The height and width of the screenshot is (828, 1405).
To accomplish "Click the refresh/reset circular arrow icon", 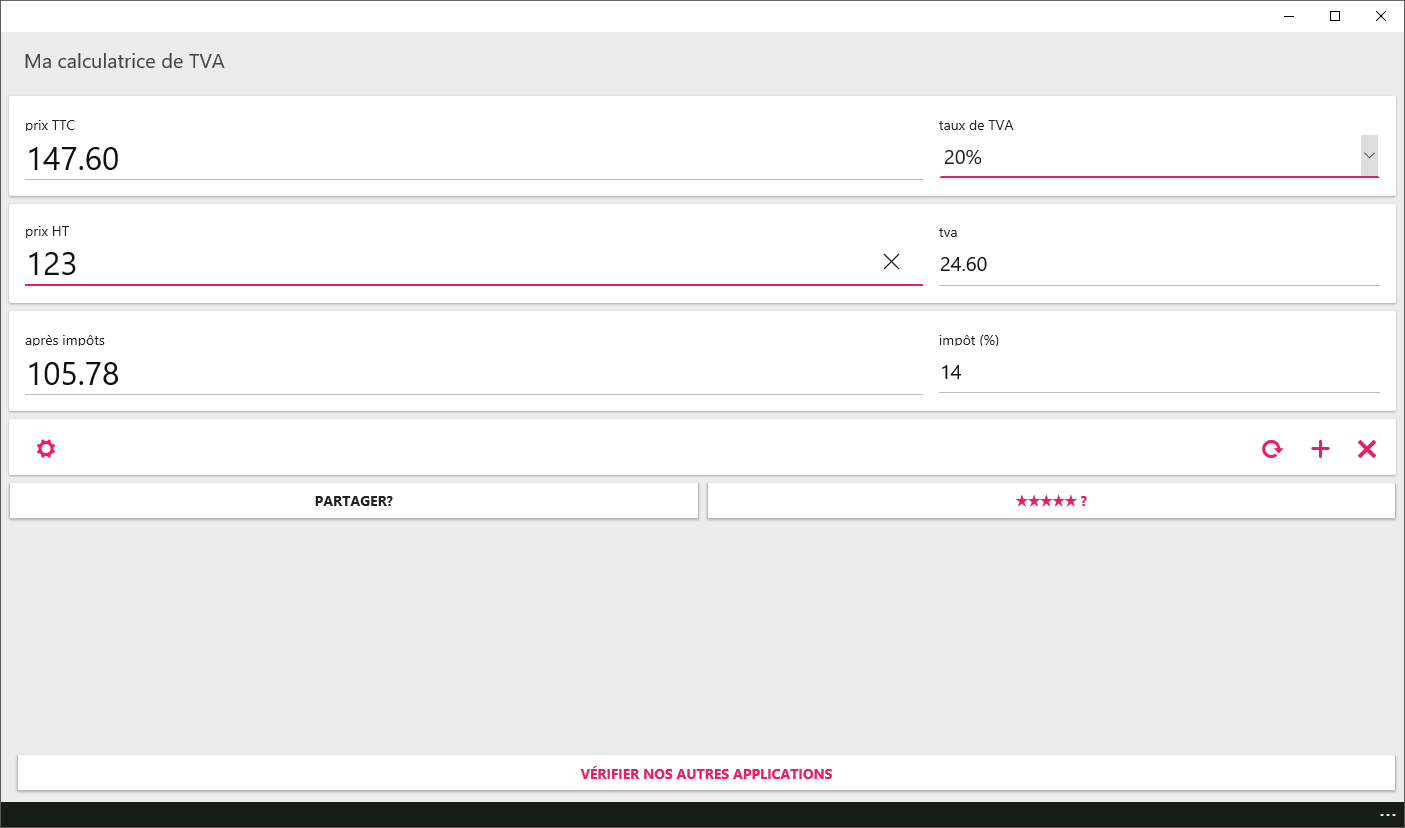I will (1271, 449).
